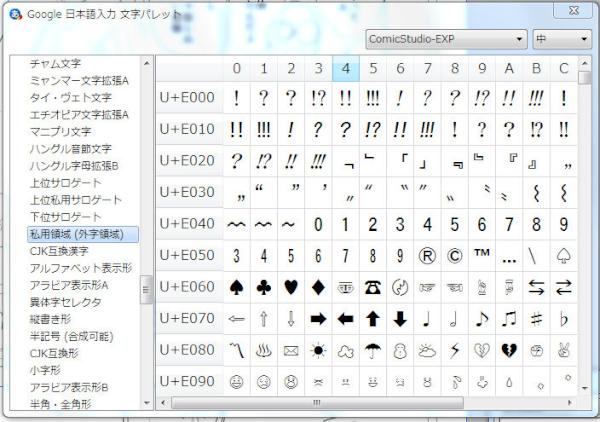Click column header A in the grid

coord(509,68)
